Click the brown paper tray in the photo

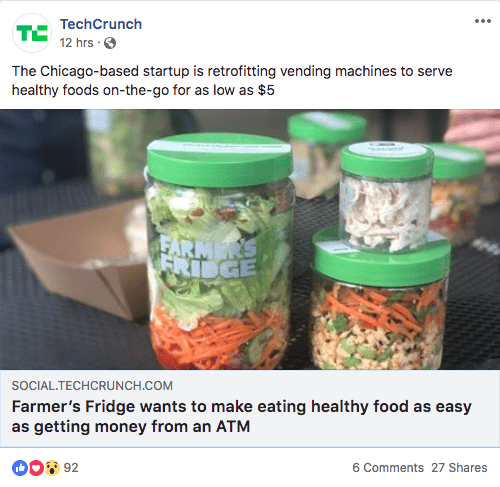click(78, 258)
